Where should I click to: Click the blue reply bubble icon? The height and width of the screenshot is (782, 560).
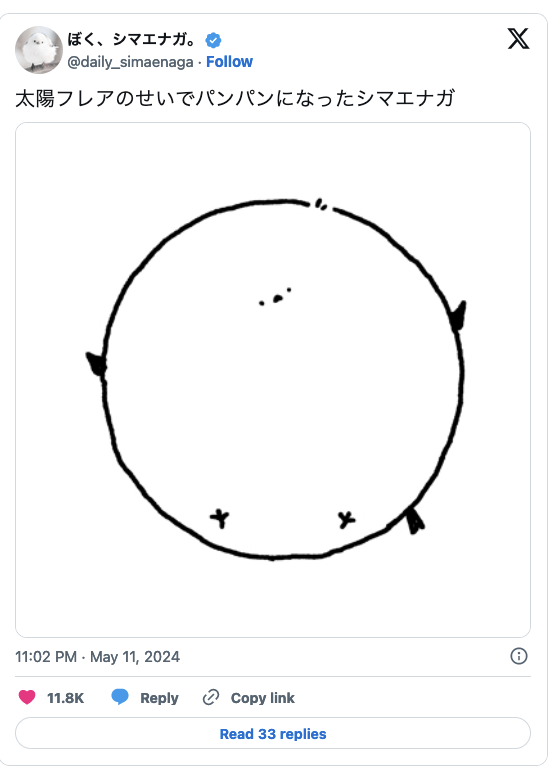[x=120, y=696]
